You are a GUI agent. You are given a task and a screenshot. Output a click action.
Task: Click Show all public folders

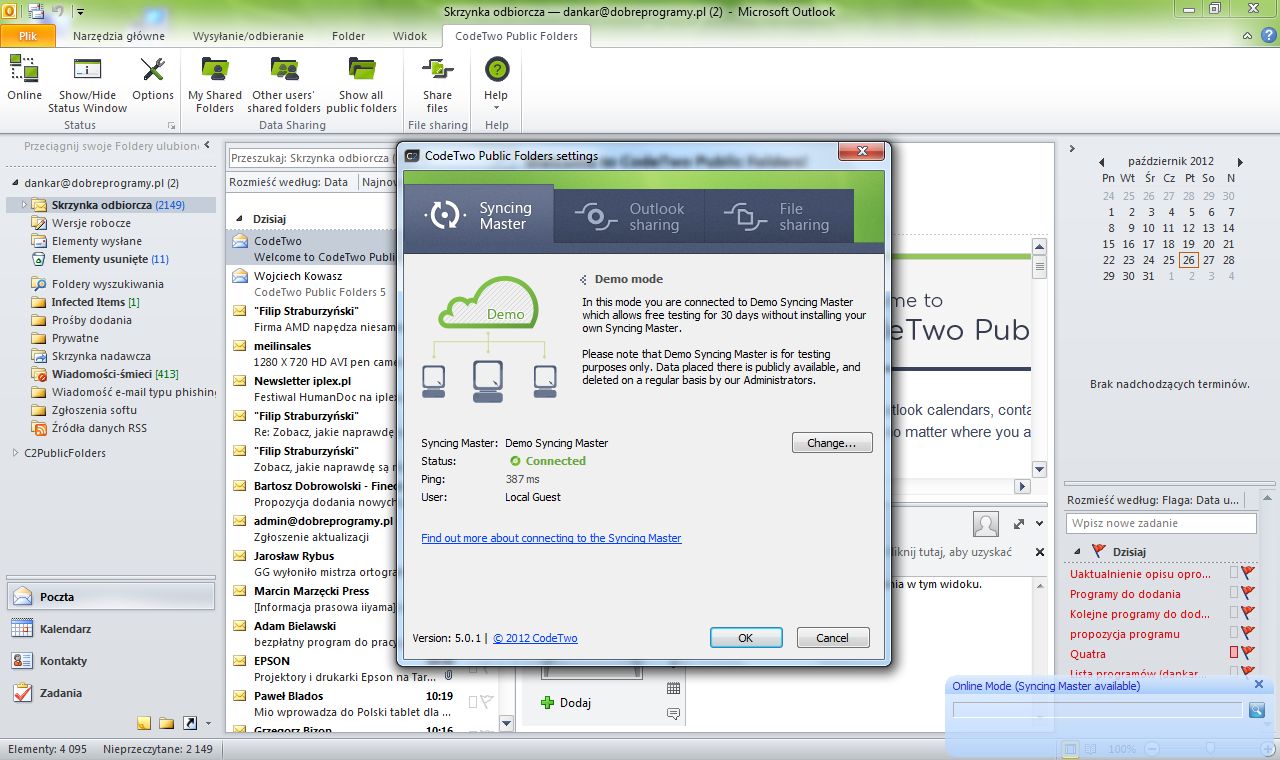(361, 84)
